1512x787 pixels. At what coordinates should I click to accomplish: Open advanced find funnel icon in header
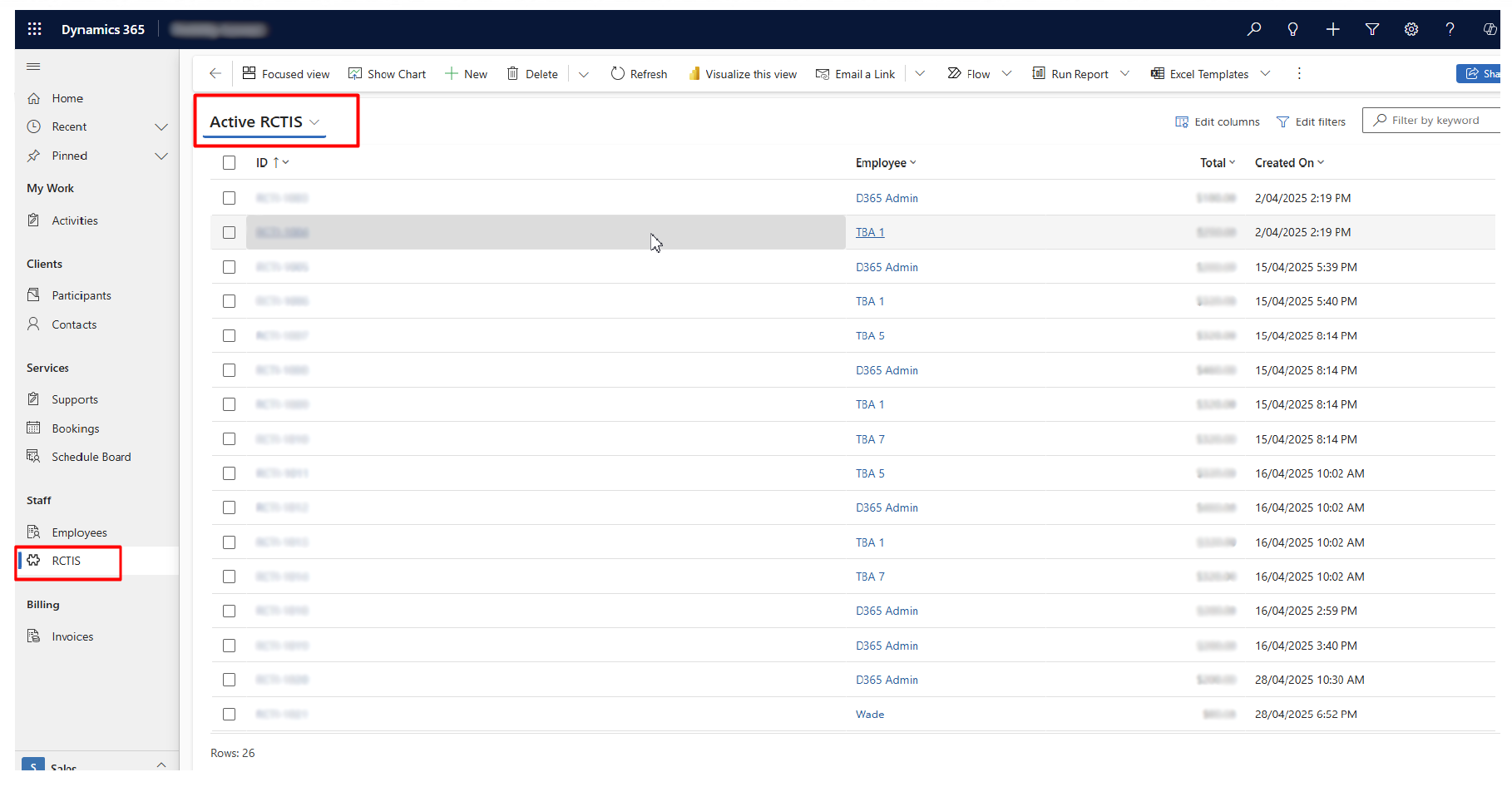click(x=1371, y=29)
